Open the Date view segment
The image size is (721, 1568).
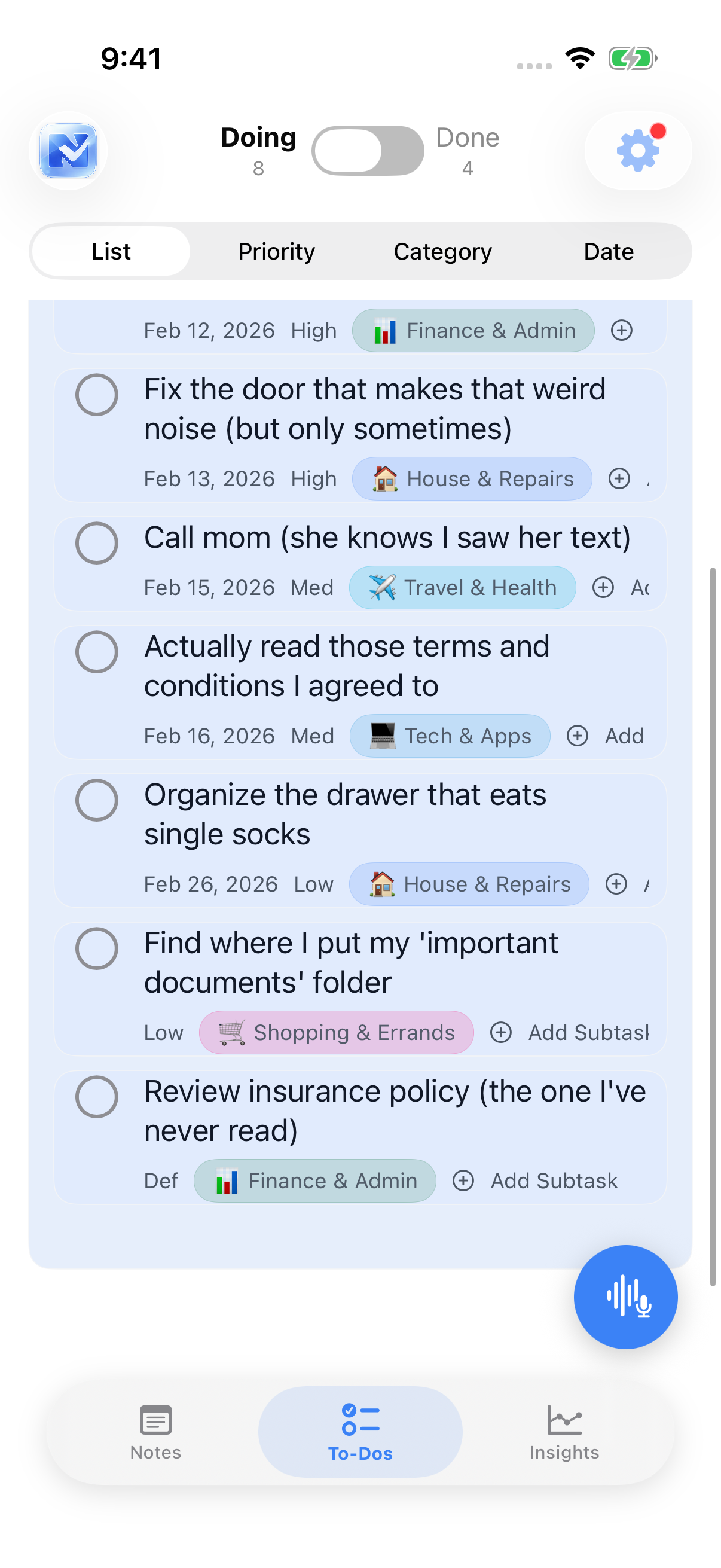pos(609,251)
